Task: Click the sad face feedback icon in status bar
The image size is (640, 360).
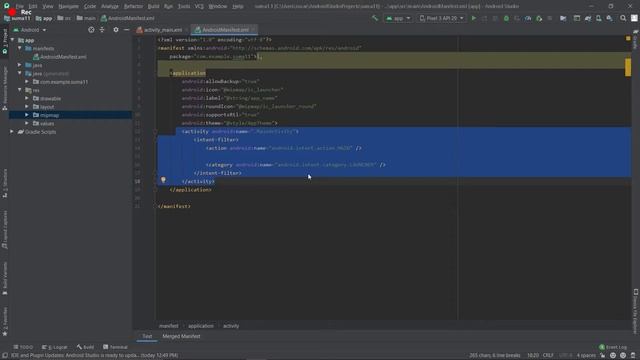Action: (x=623, y=356)
